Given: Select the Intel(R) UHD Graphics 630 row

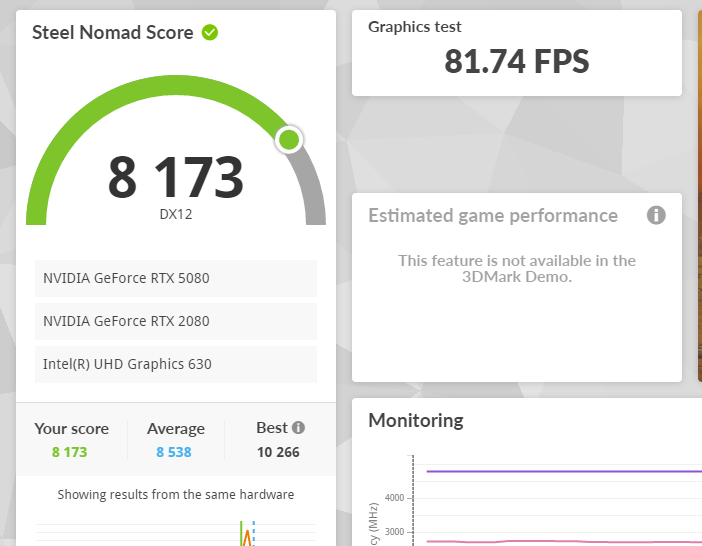Looking at the screenshot, I should [x=176, y=364].
